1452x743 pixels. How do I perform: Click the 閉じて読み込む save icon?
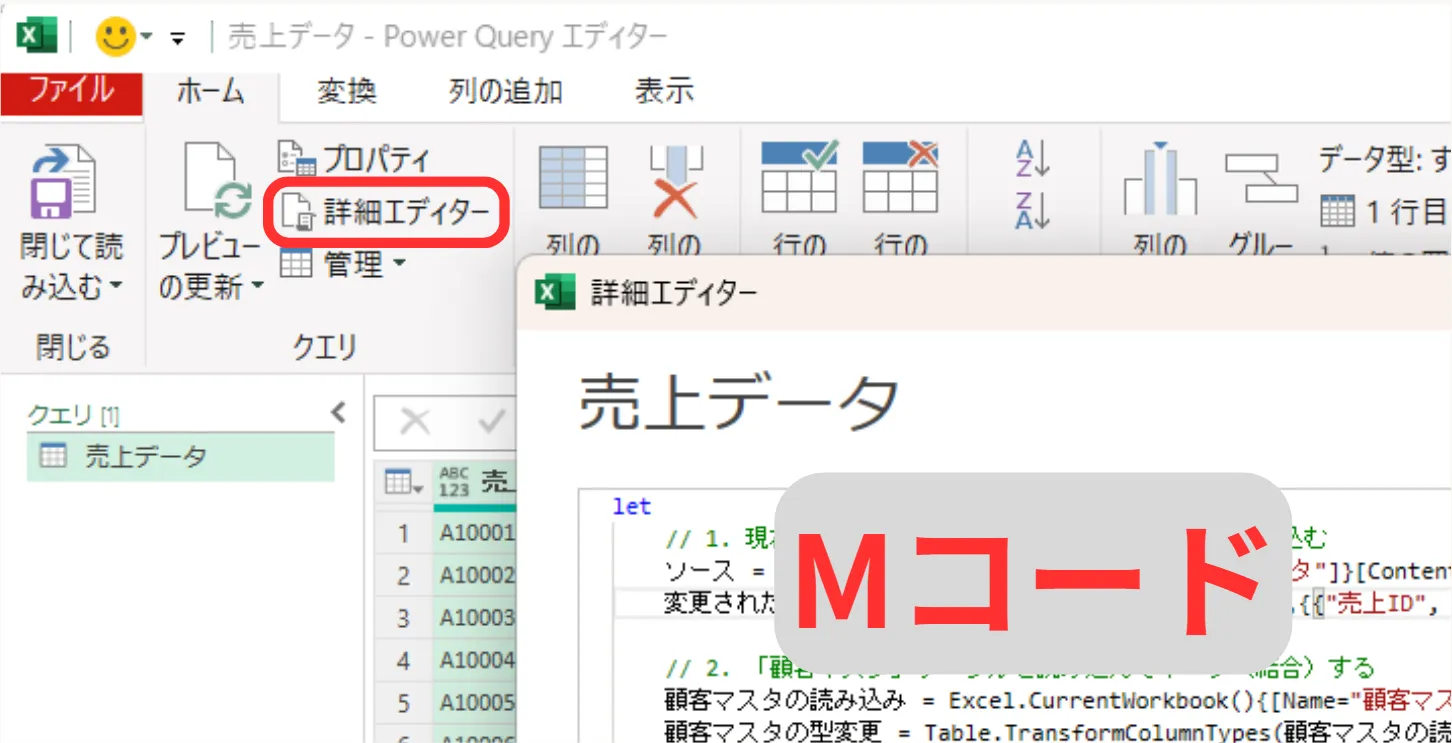(64, 182)
